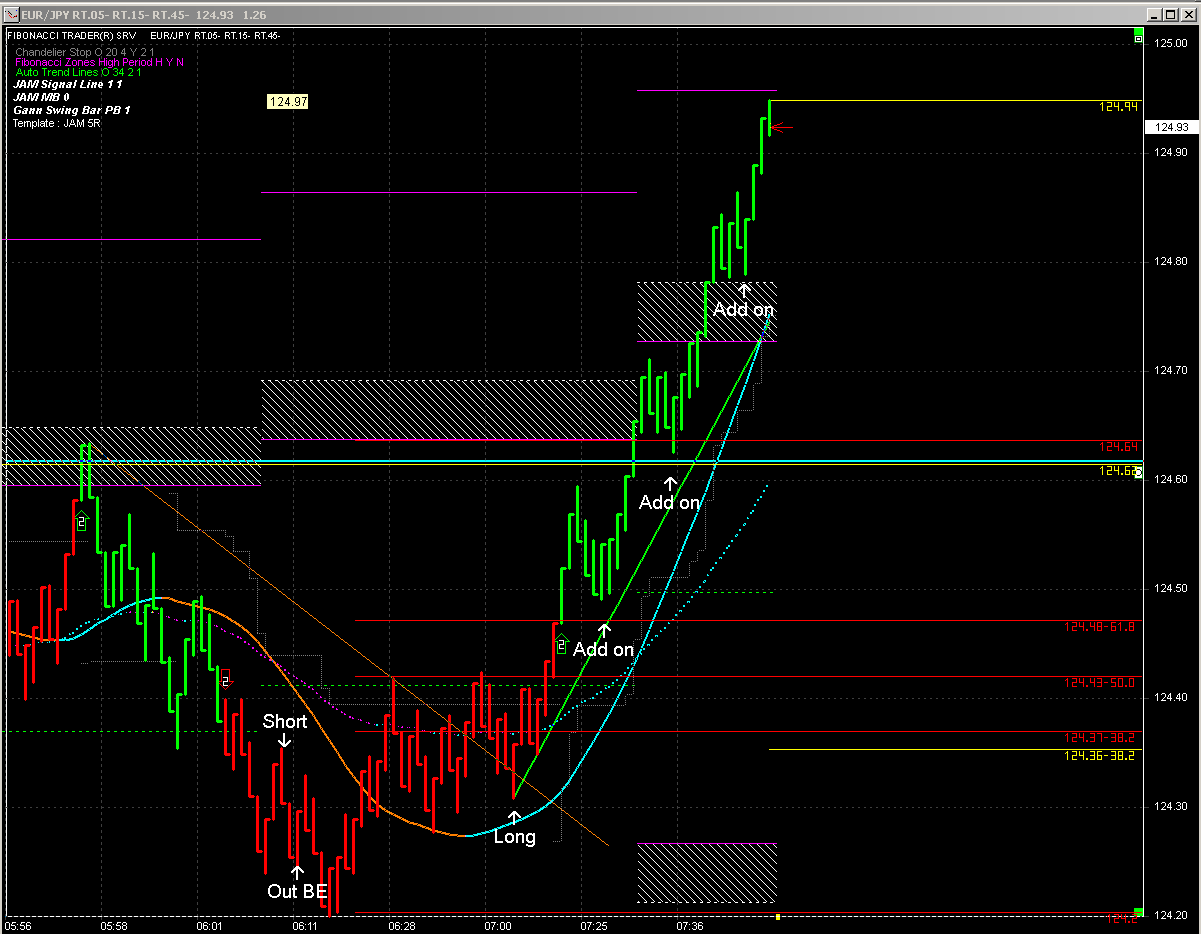Click the 06:01 time axis label
Image resolution: width=1201 pixels, height=934 pixels.
click(209, 927)
